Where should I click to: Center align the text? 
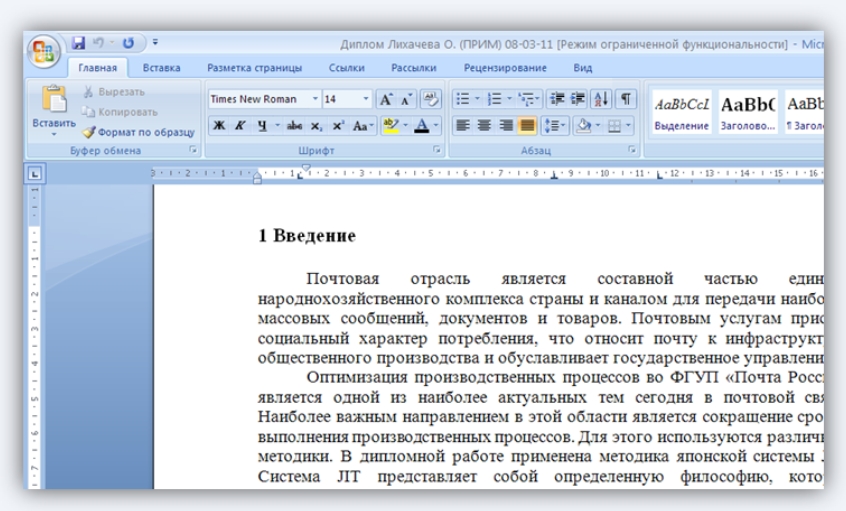point(484,126)
